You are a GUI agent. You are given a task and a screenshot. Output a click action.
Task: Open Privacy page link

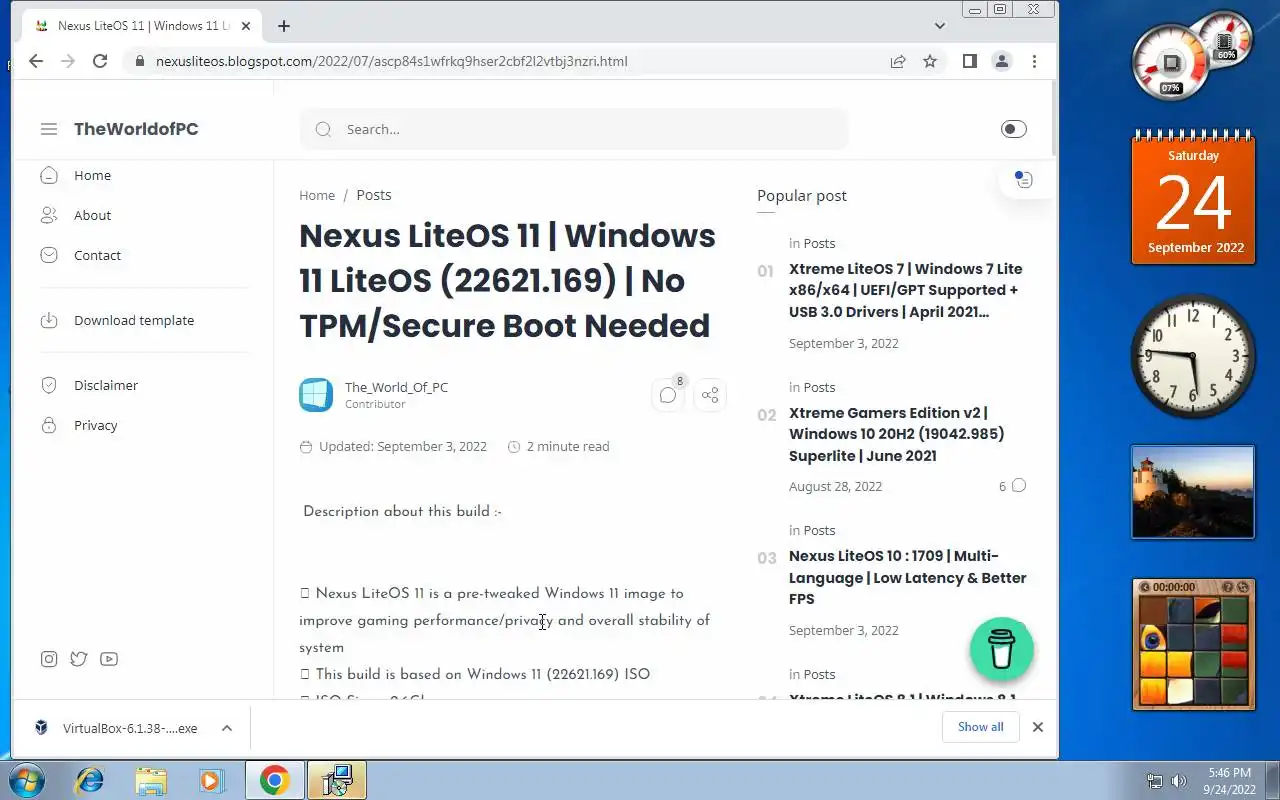[95, 425]
